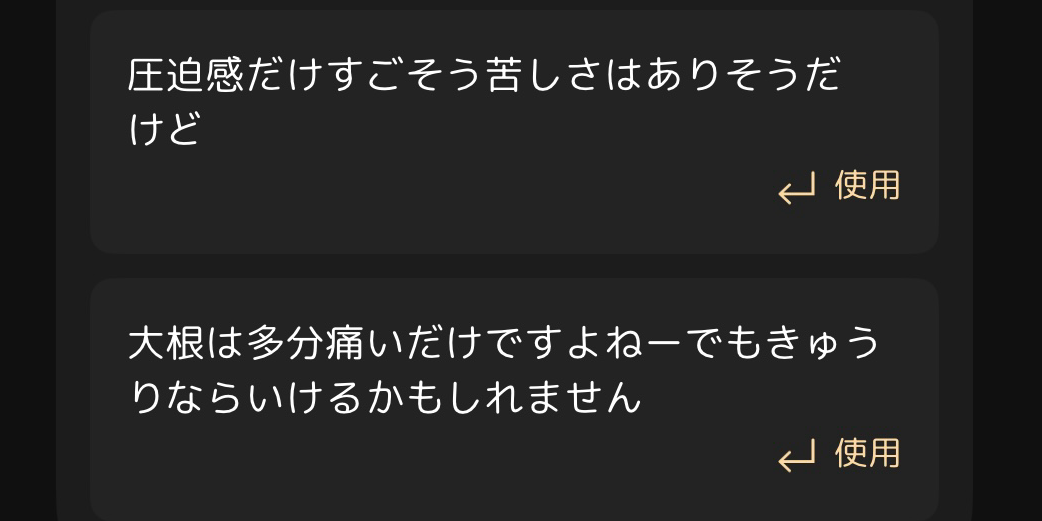
Task: Click the return arrow icon in the 大根 card
Action: coord(797,456)
